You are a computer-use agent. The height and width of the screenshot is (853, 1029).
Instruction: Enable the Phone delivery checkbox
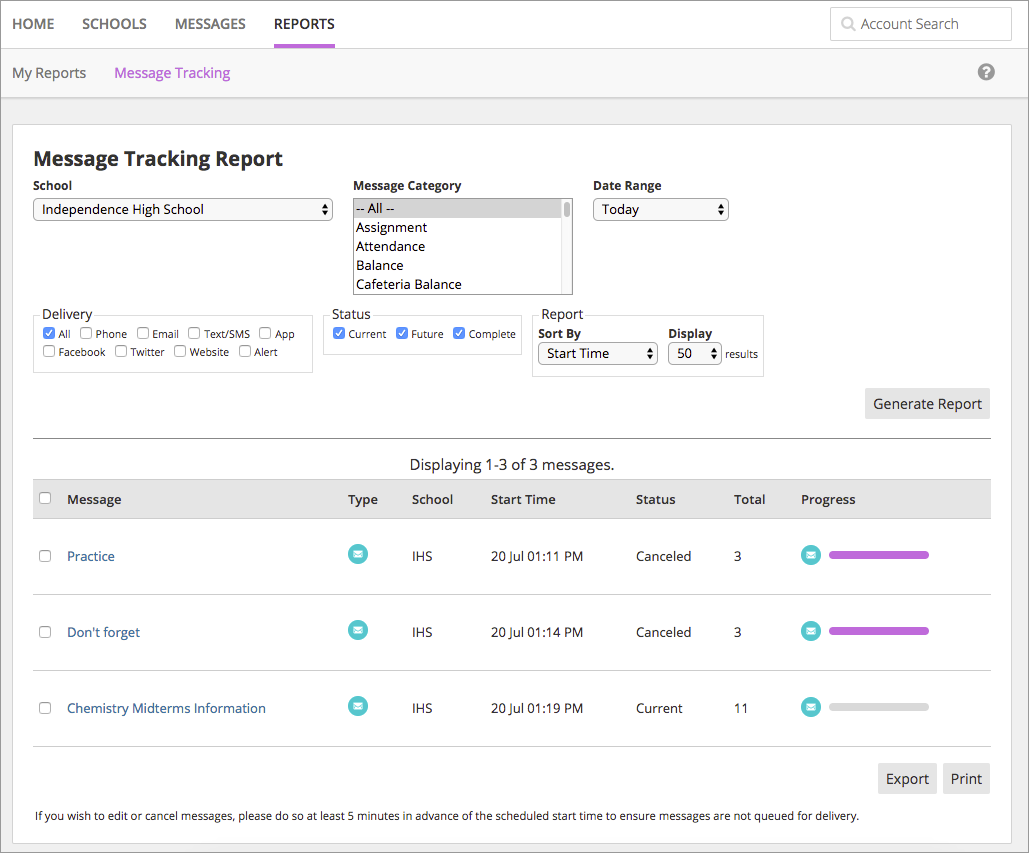[86, 333]
